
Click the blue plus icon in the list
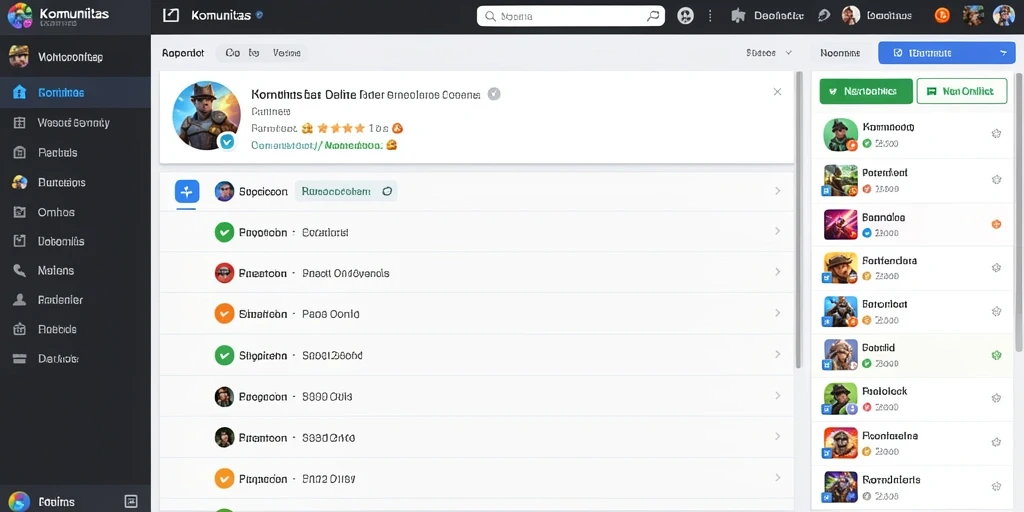(187, 191)
